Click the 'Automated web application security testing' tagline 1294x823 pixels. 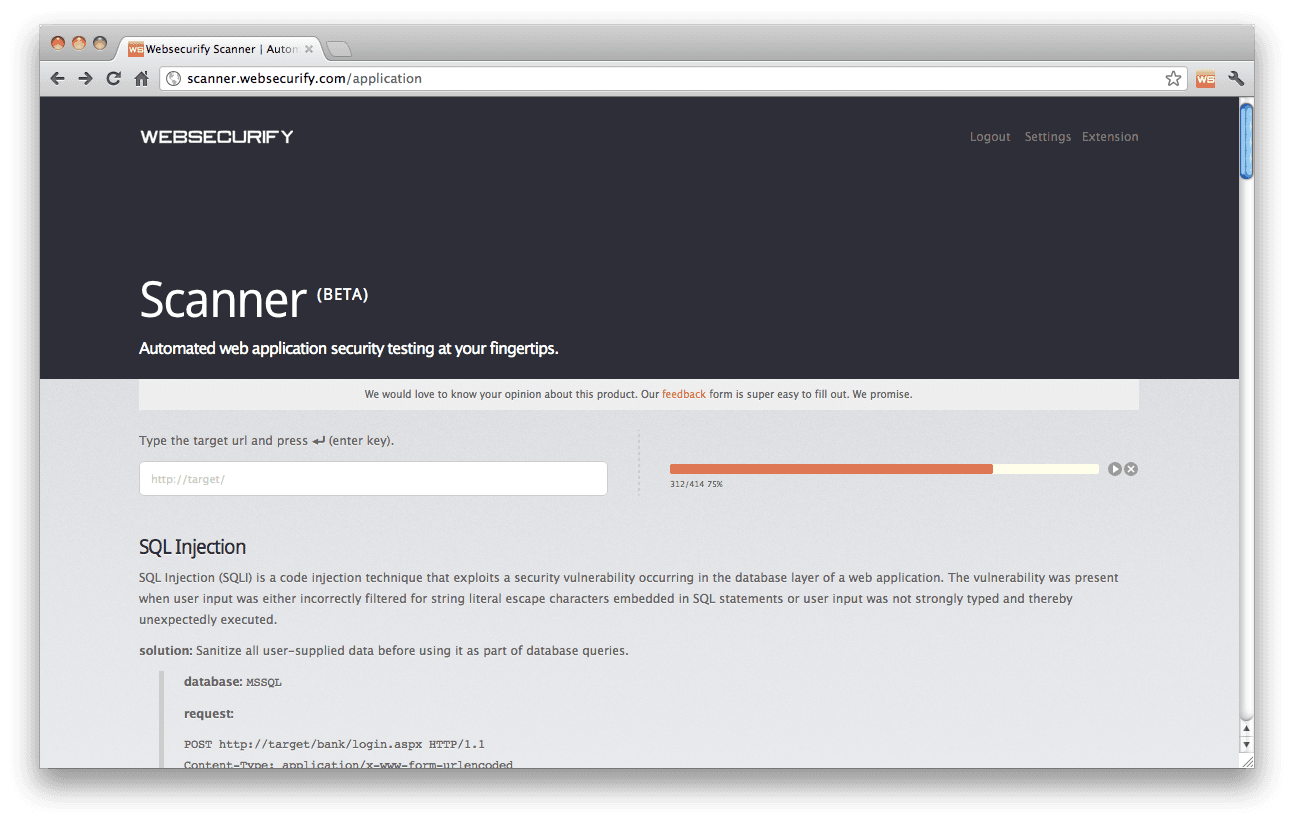[348, 349]
